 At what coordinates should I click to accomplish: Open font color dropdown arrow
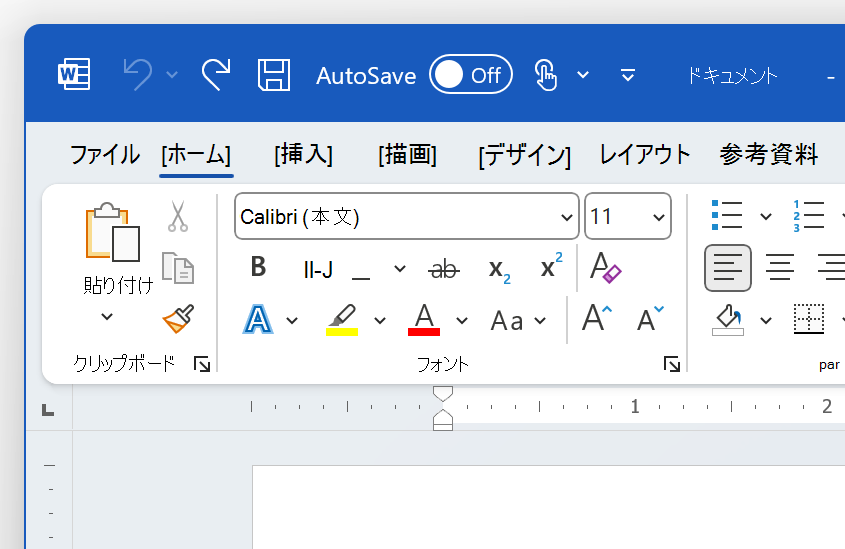pyautogui.click(x=462, y=321)
